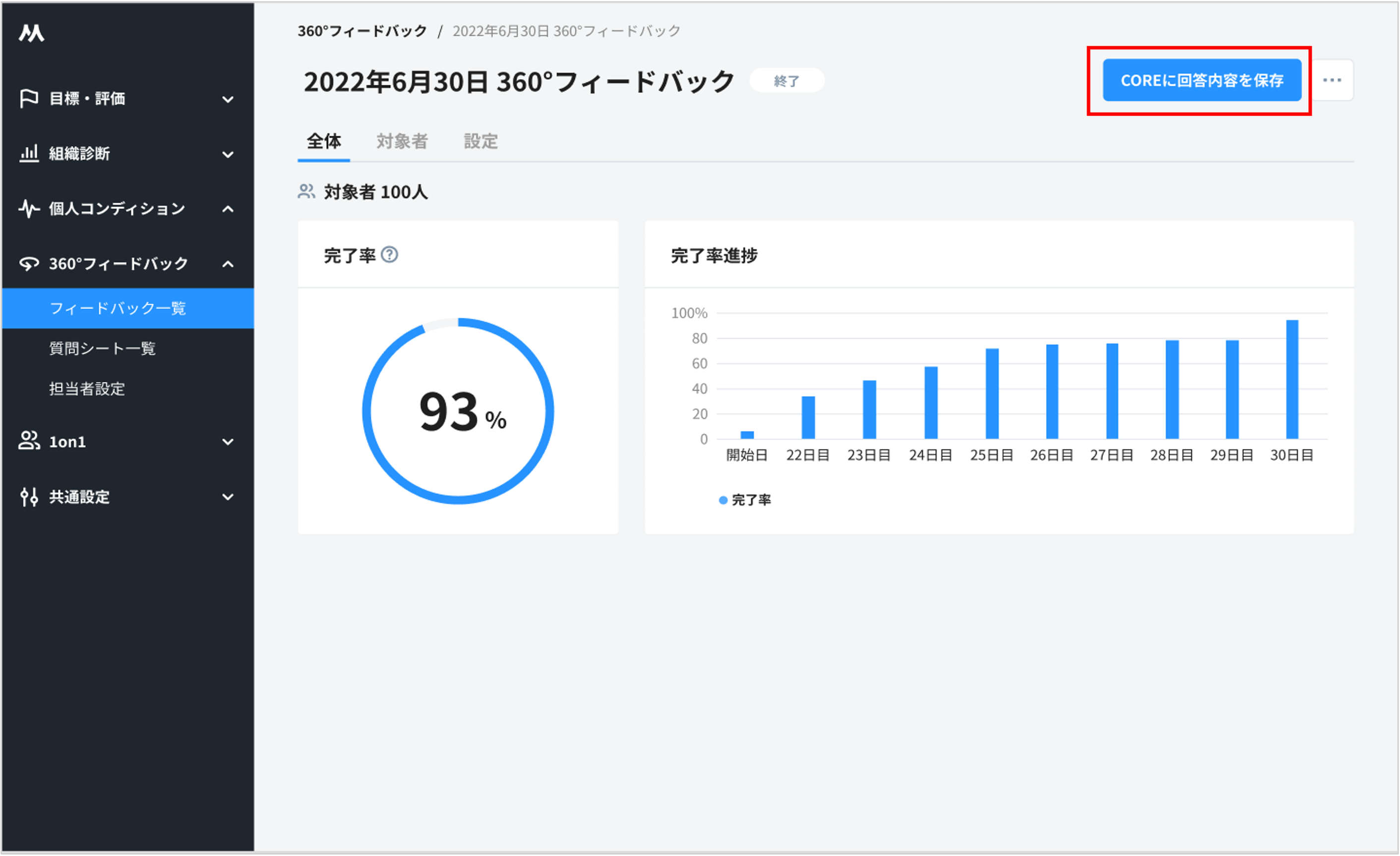Open the breadcrumb link 360°フィードバック
This screenshot has width=1400, height=856.
362,31
